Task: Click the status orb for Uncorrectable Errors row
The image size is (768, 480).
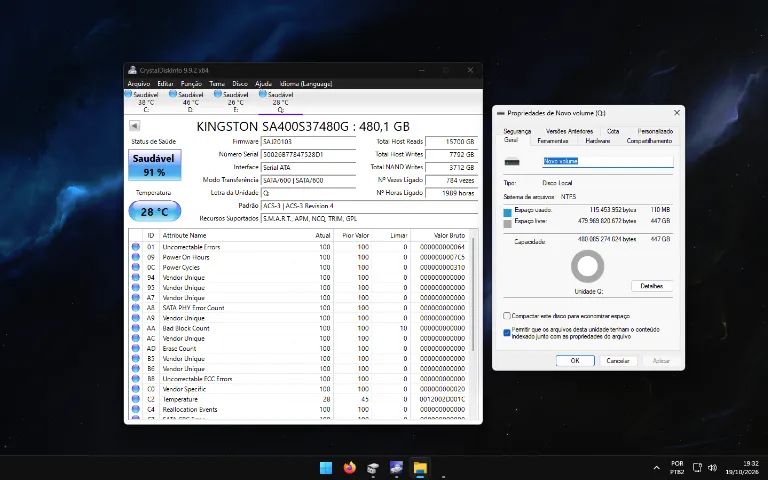Action: (x=136, y=247)
